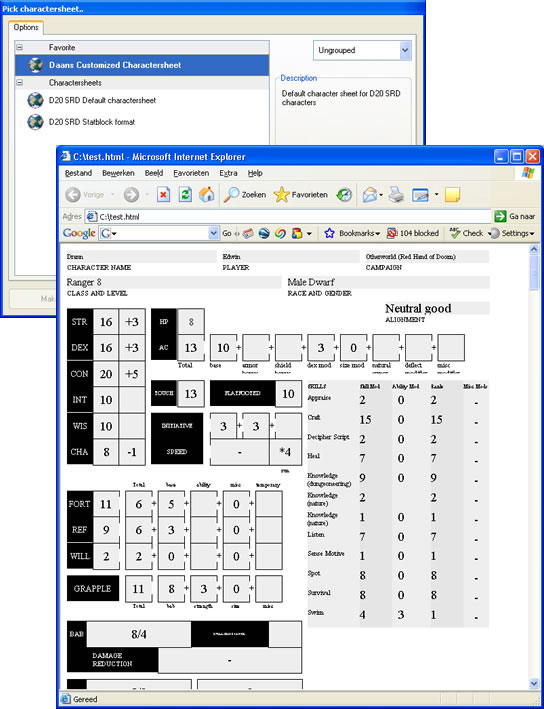Screen dimensions: 544x709
Task: Click globe icon of D20 SRD Statblock format
Action: [35, 122]
